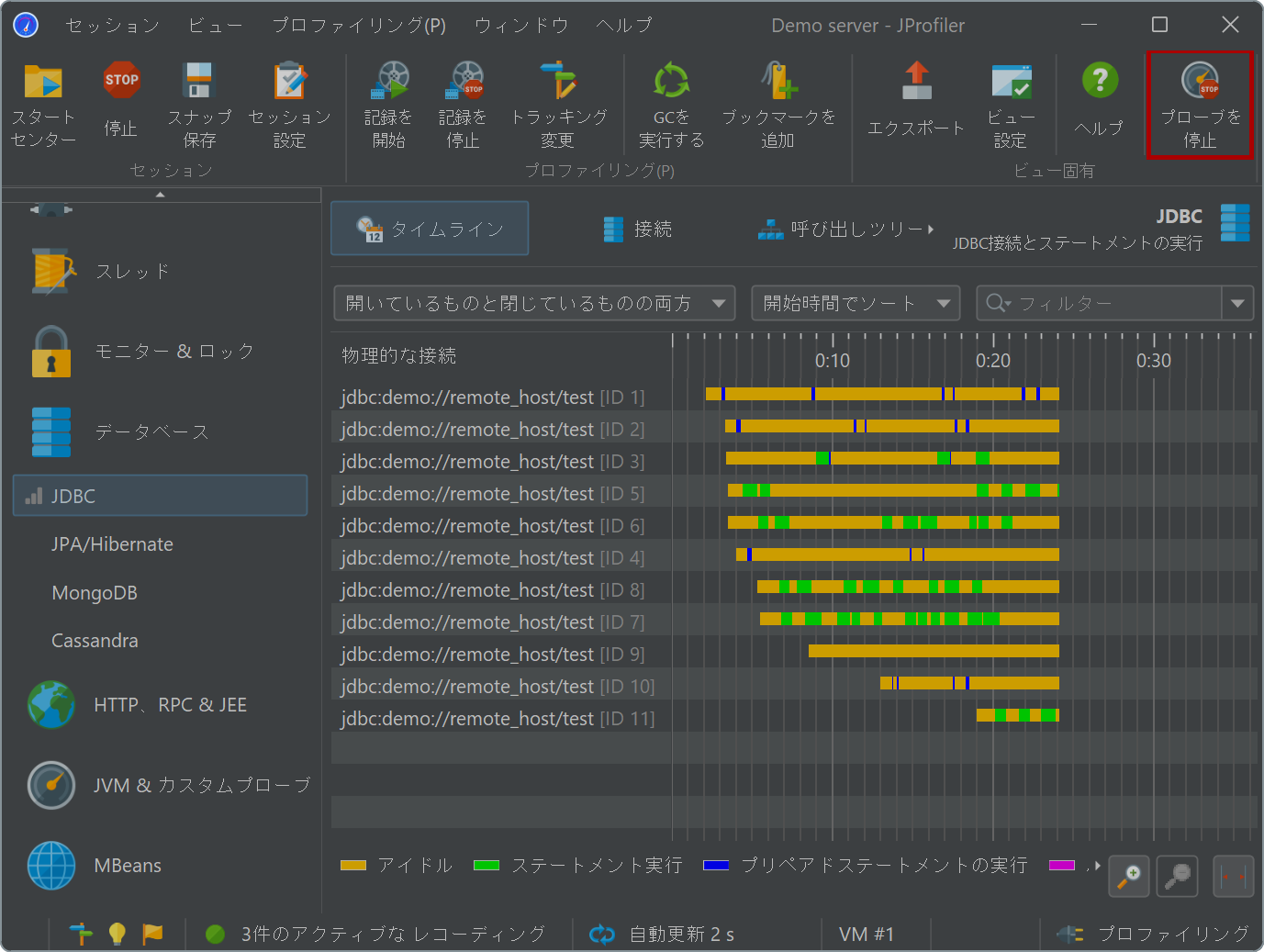
Task: Click the blue プリペアドステートメントの実行 legend swatch
Action: (716, 866)
